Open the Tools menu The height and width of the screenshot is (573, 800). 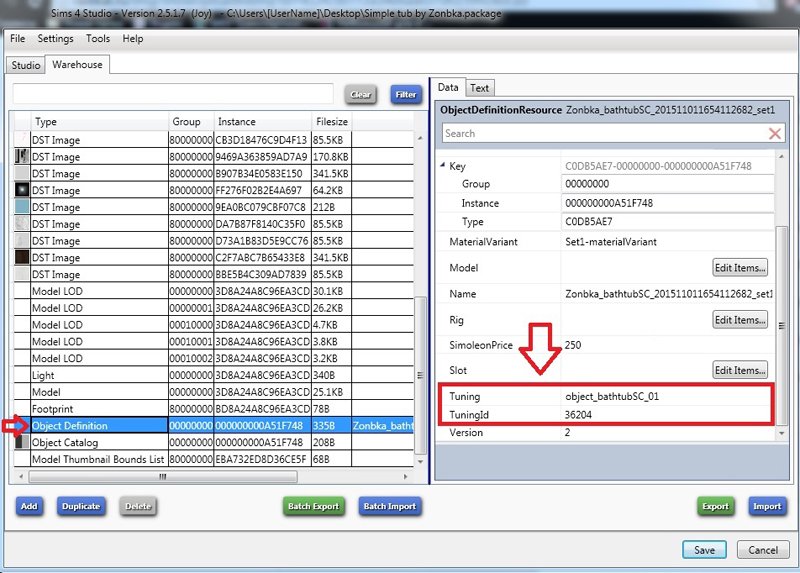pyautogui.click(x=98, y=39)
